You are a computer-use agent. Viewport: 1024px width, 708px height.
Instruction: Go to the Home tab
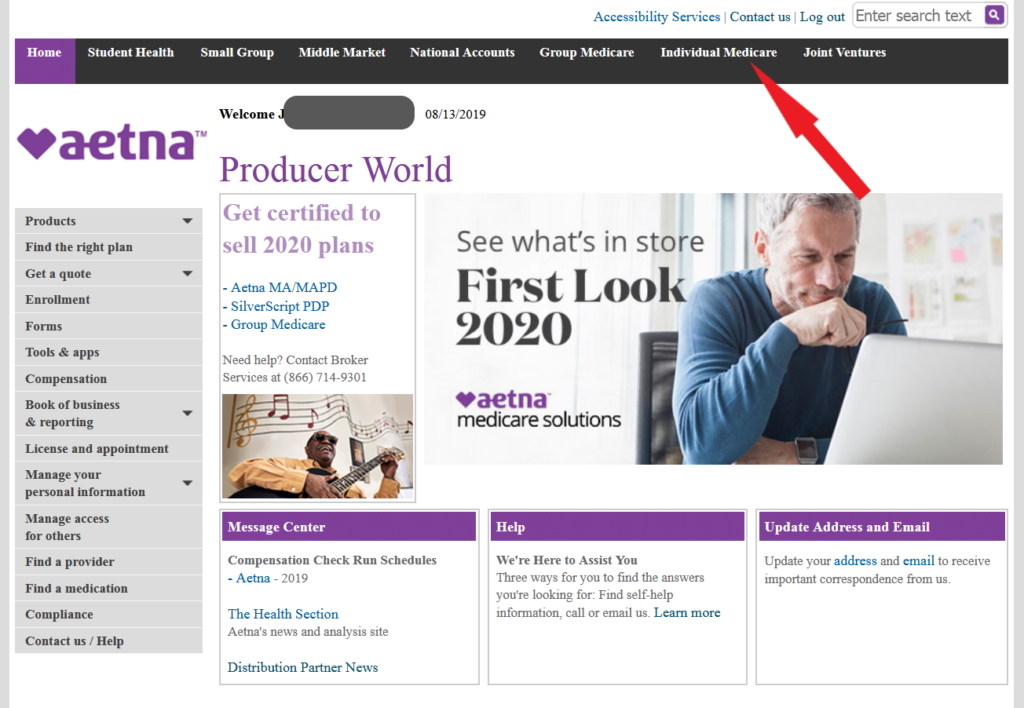[44, 61]
